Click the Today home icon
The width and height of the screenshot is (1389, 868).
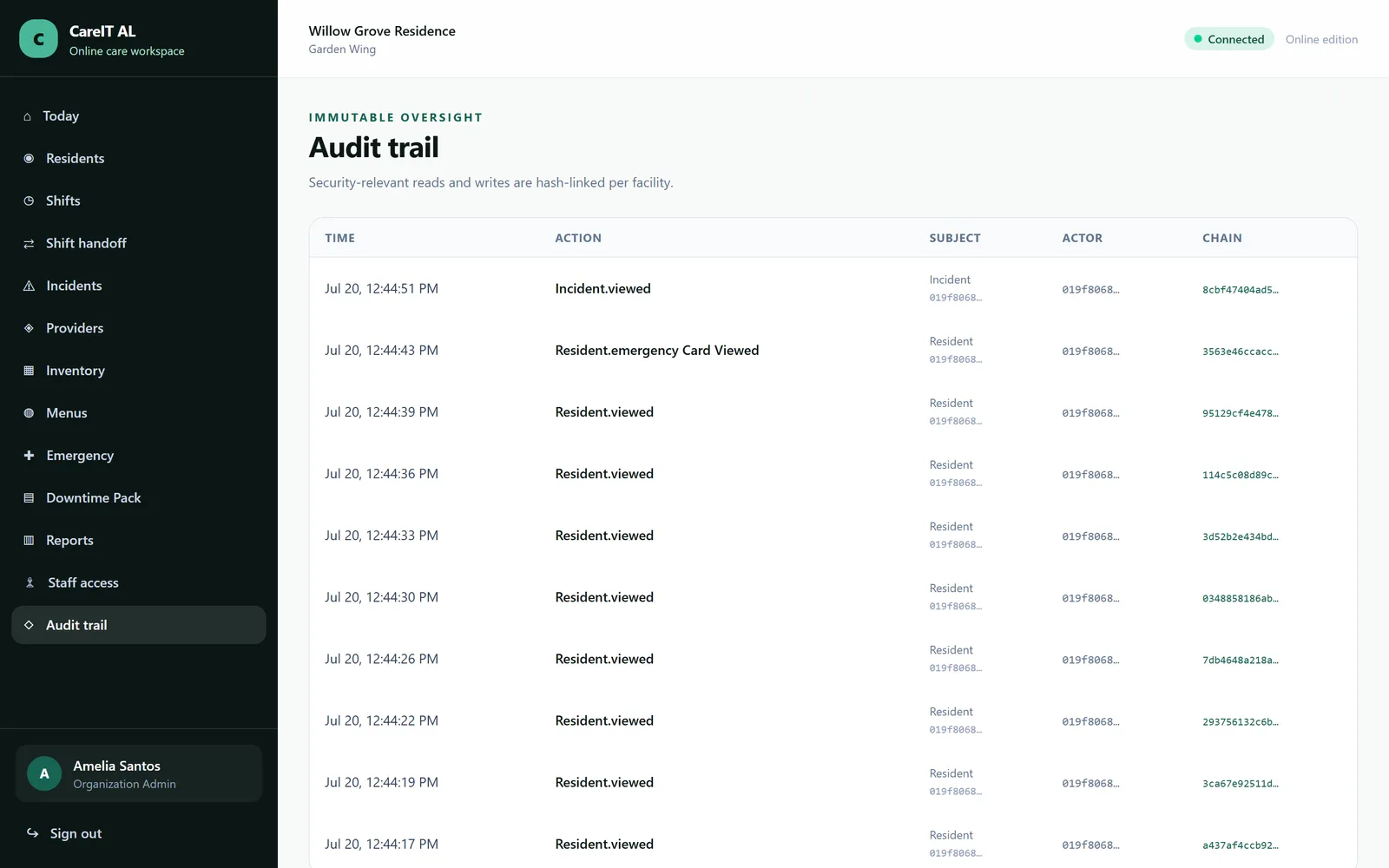[28, 116]
